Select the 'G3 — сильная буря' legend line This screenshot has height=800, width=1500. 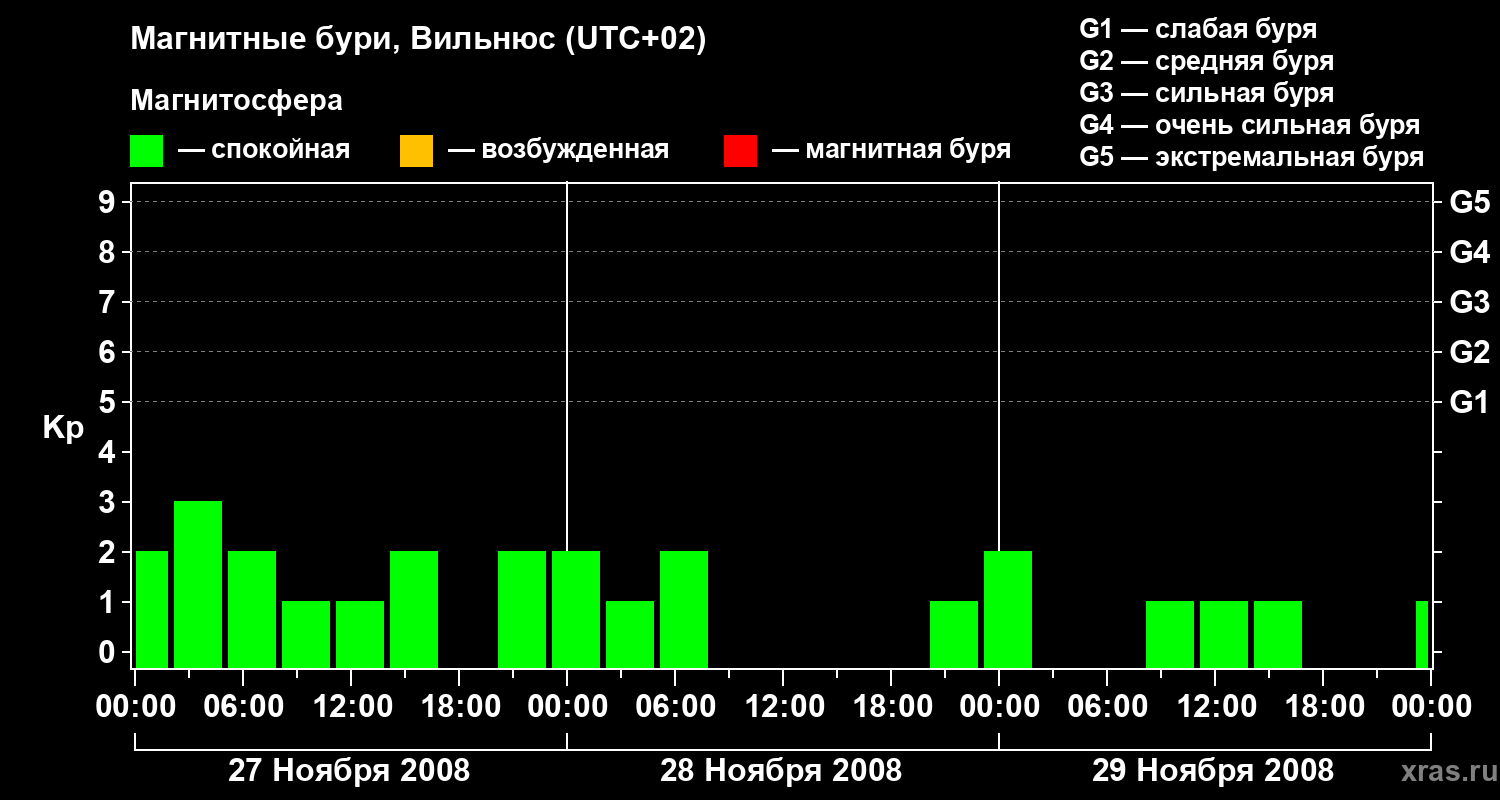click(x=1207, y=93)
